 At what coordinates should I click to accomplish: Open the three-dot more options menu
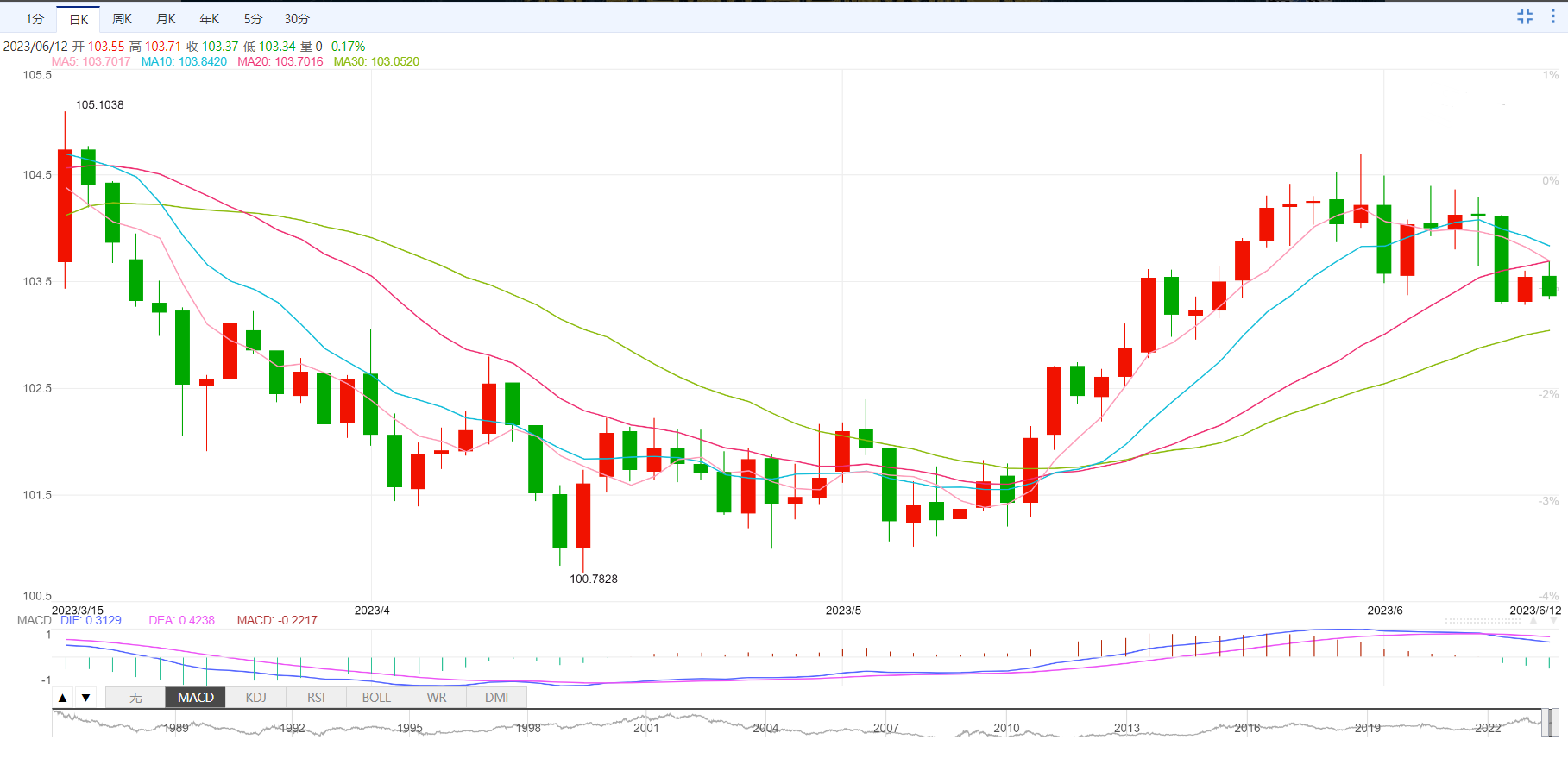click(x=1552, y=16)
